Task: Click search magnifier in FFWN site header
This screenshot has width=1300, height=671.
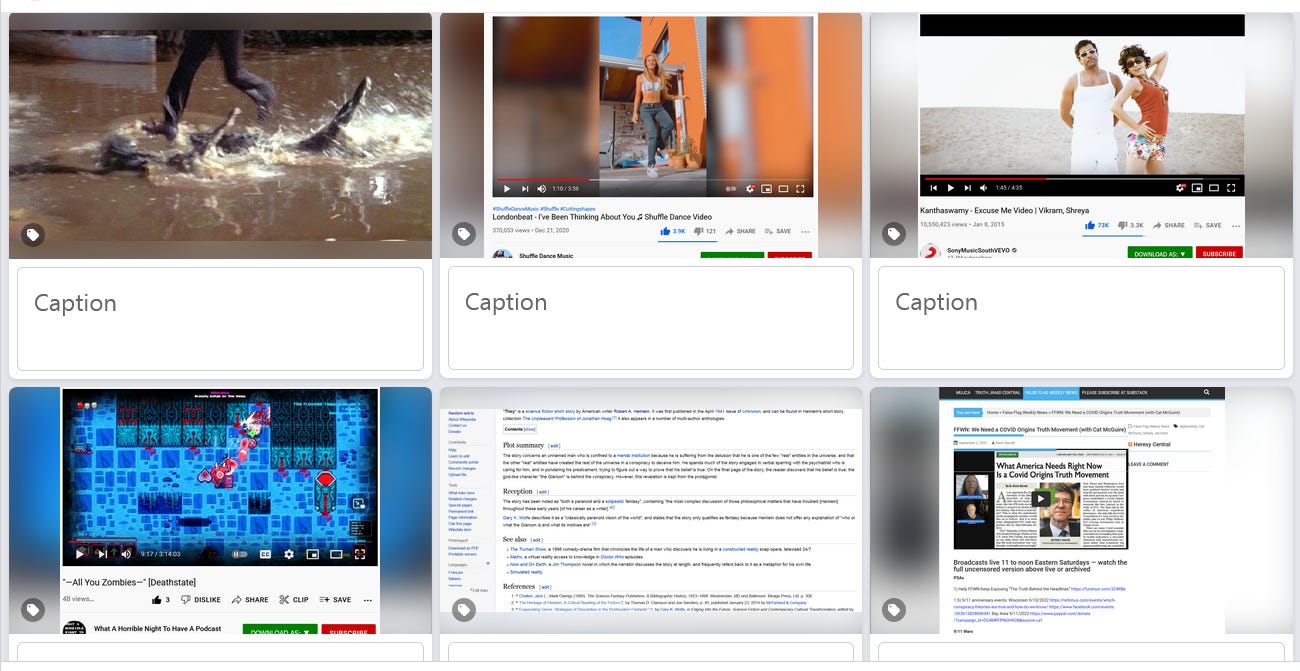Action: point(1207,393)
